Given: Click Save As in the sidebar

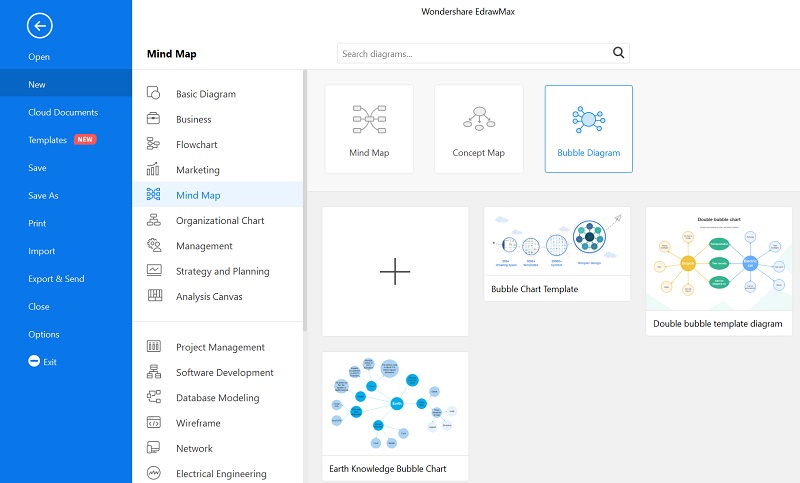Looking at the screenshot, I should 43,195.
